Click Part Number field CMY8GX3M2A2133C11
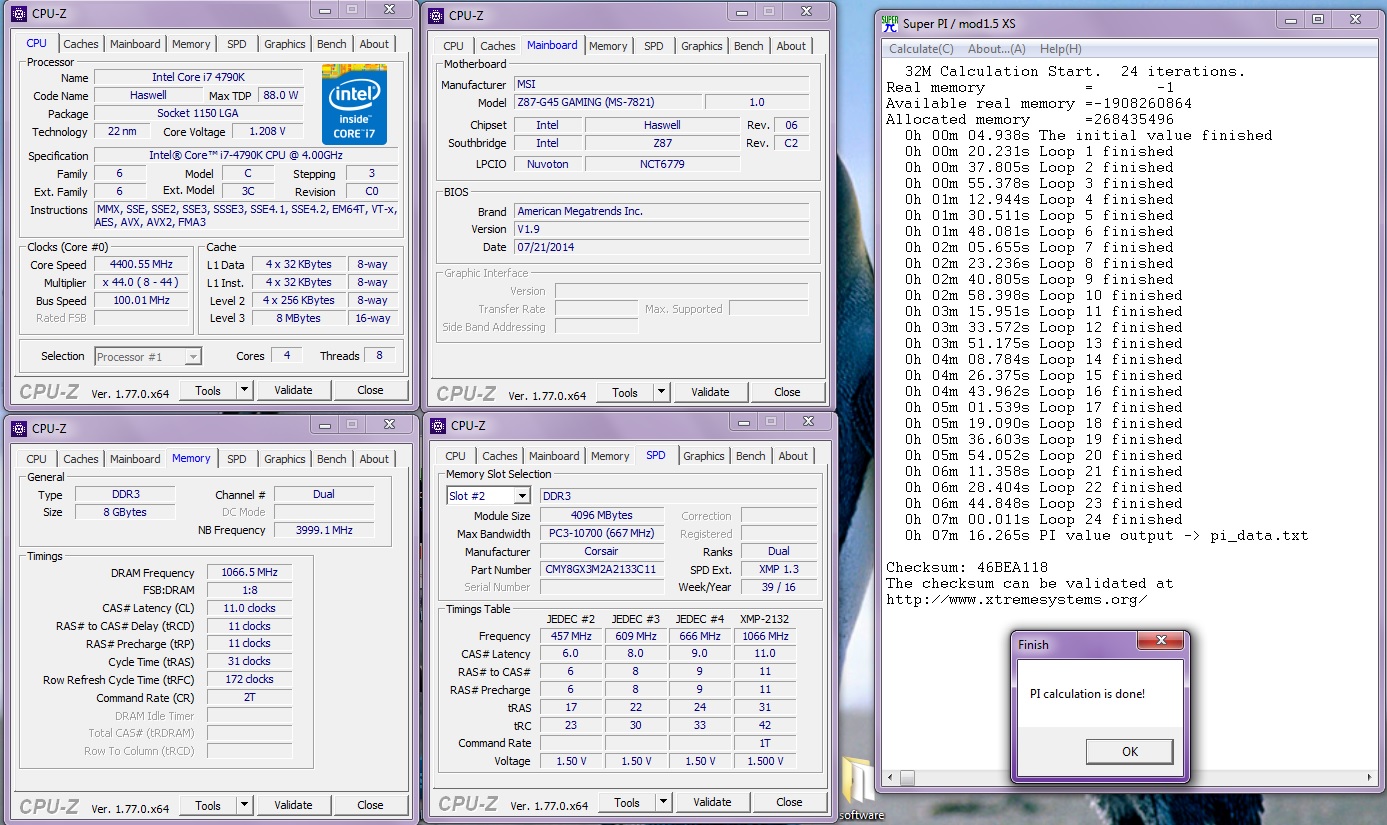 (601, 570)
